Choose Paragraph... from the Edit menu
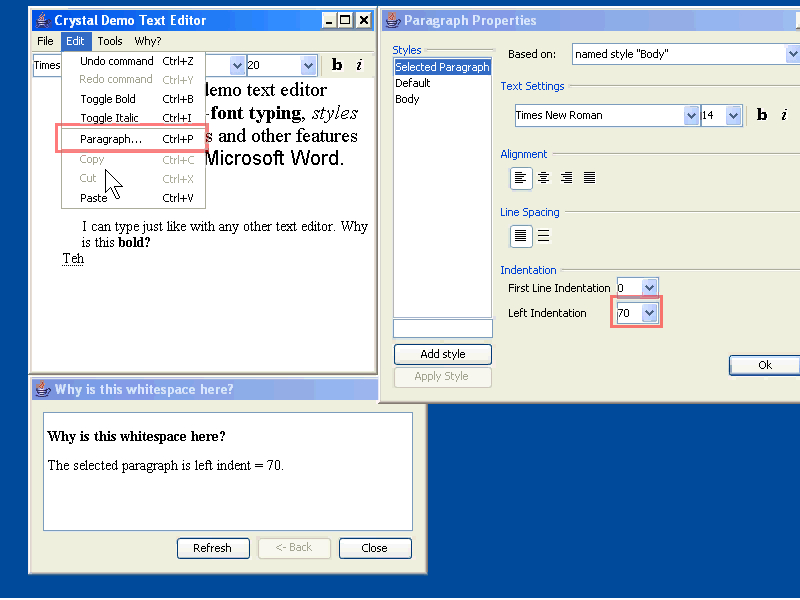800x600 pixels. 111,139
